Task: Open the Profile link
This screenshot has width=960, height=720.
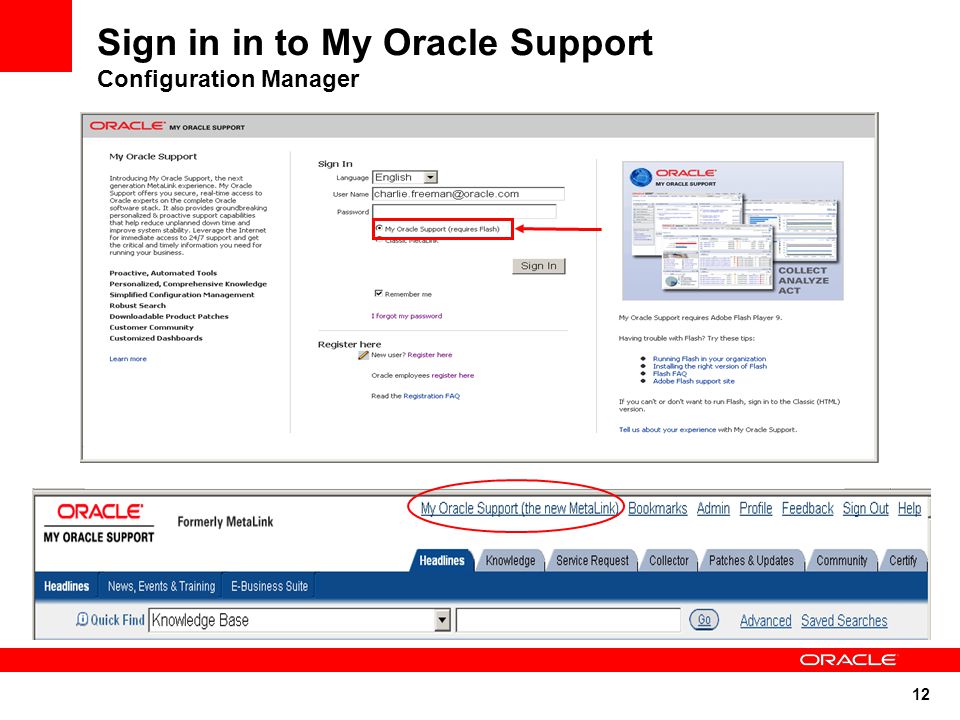Action: point(756,509)
